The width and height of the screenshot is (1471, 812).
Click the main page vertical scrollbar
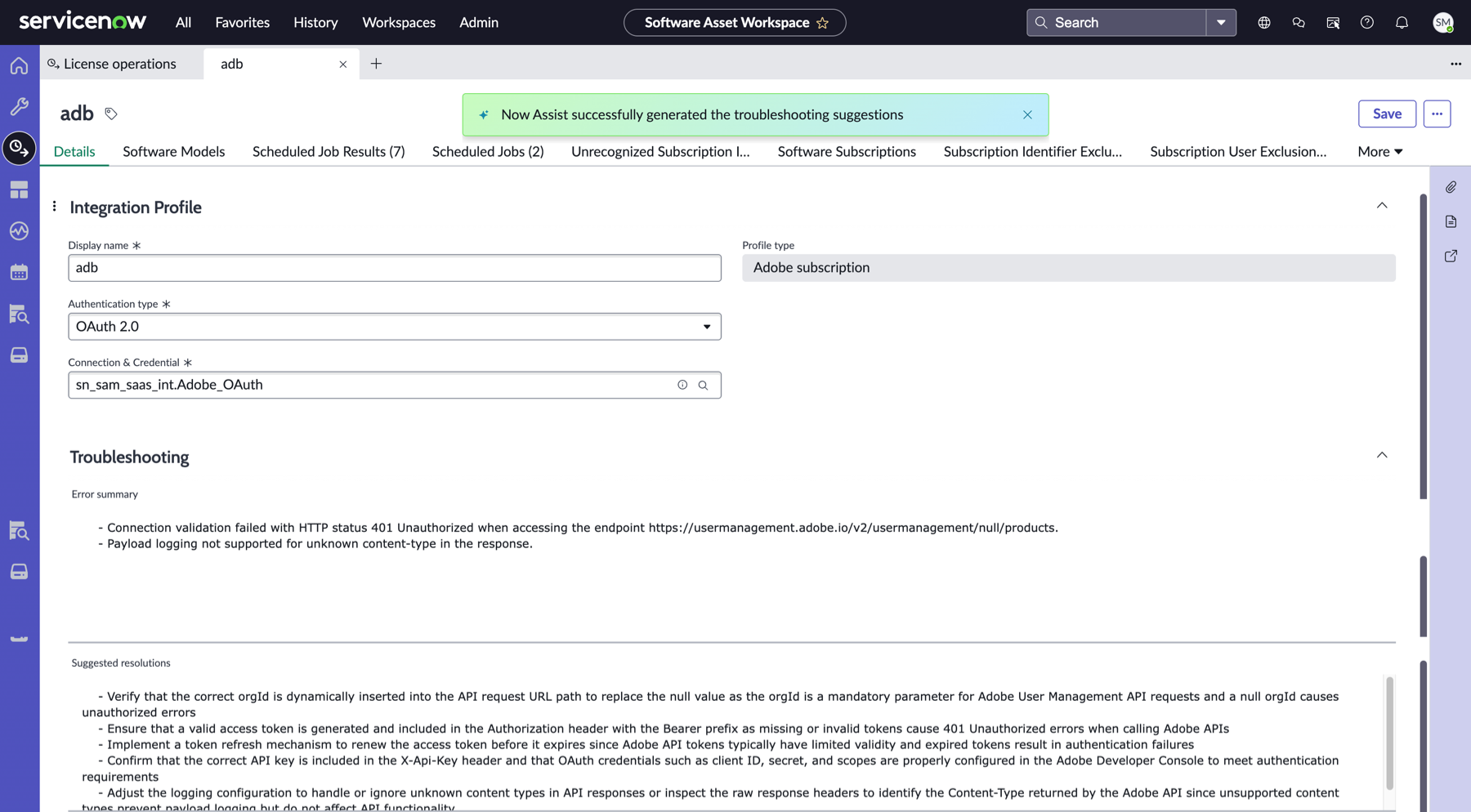pyautogui.click(x=1423, y=346)
